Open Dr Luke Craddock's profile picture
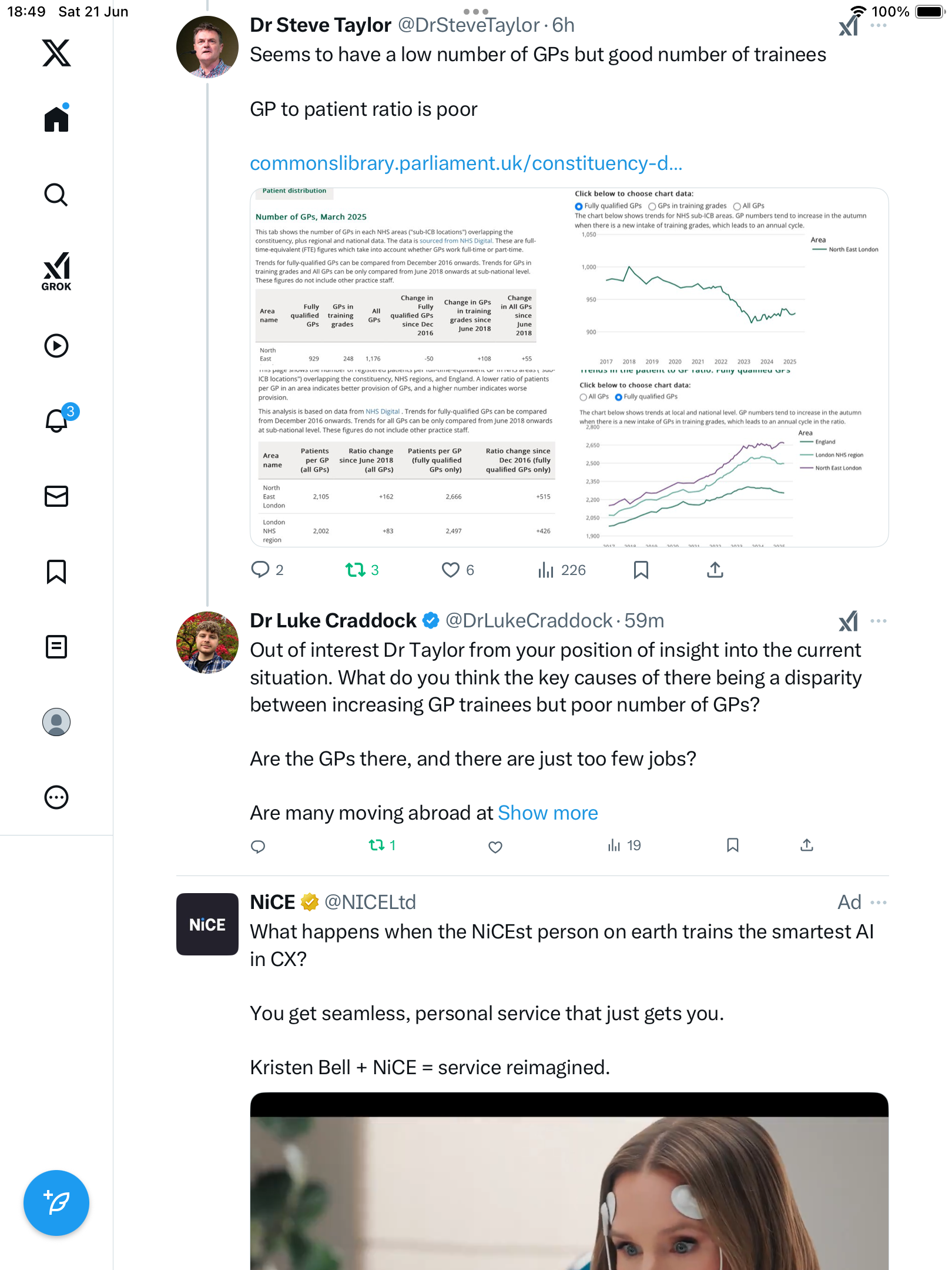The height and width of the screenshot is (1270, 952). pos(207,643)
